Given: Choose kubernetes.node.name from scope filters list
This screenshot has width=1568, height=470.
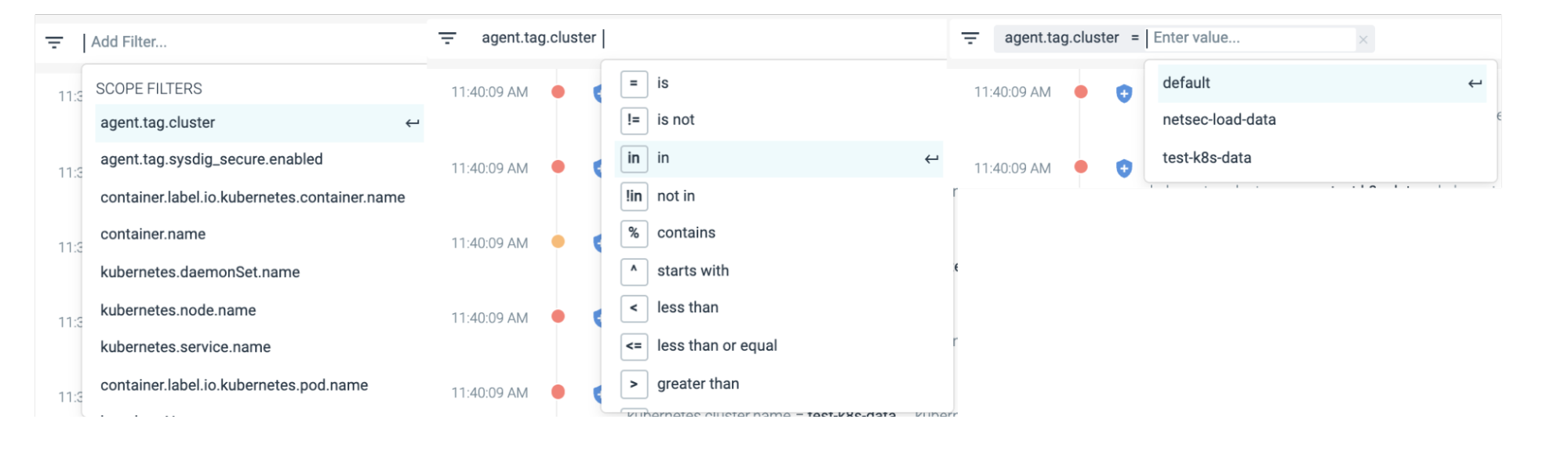Looking at the screenshot, I should [x=178, y=309].
